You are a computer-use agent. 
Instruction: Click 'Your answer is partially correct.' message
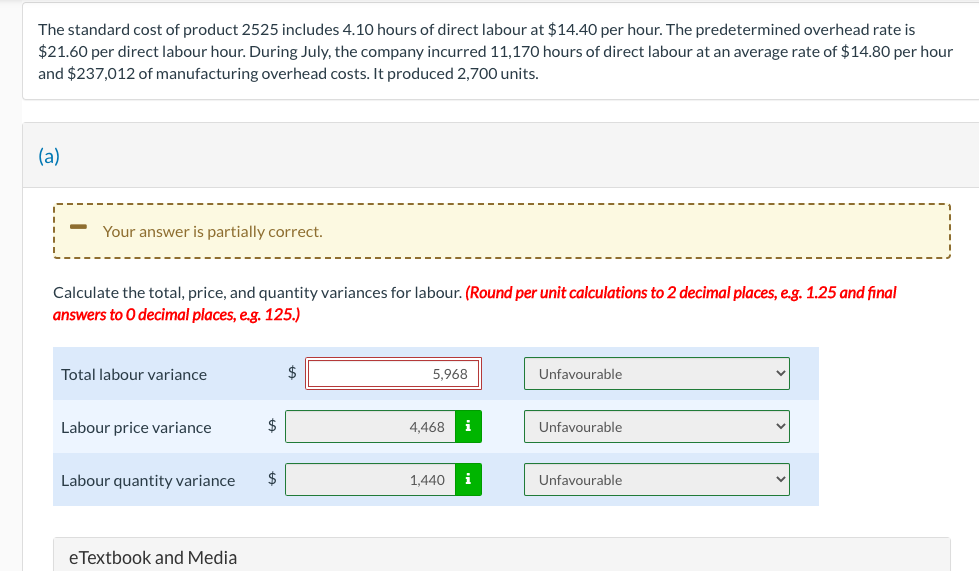(212, 232)
